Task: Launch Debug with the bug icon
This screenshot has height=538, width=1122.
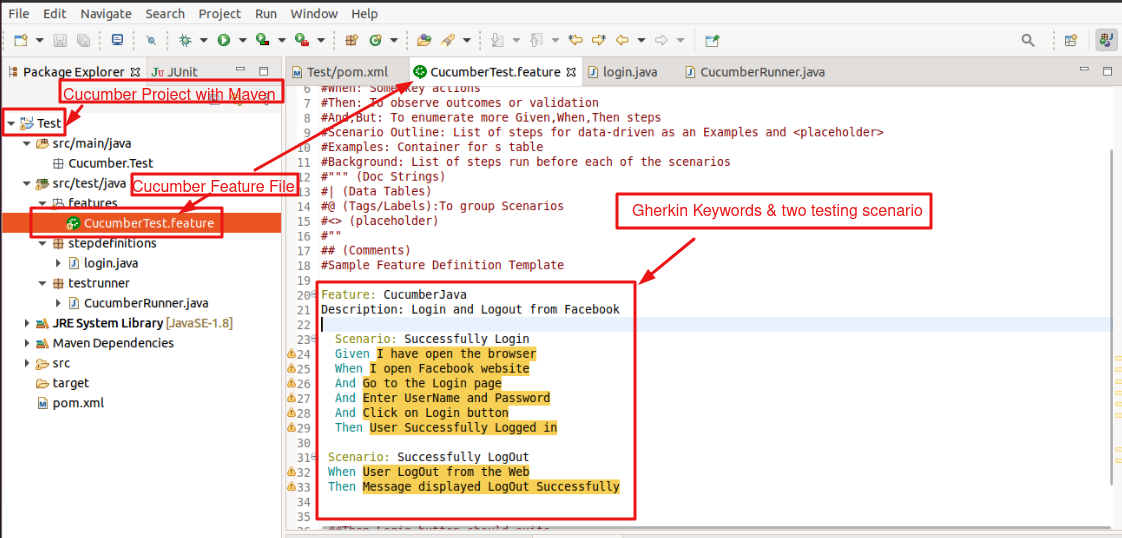Action: pos(185,41)
